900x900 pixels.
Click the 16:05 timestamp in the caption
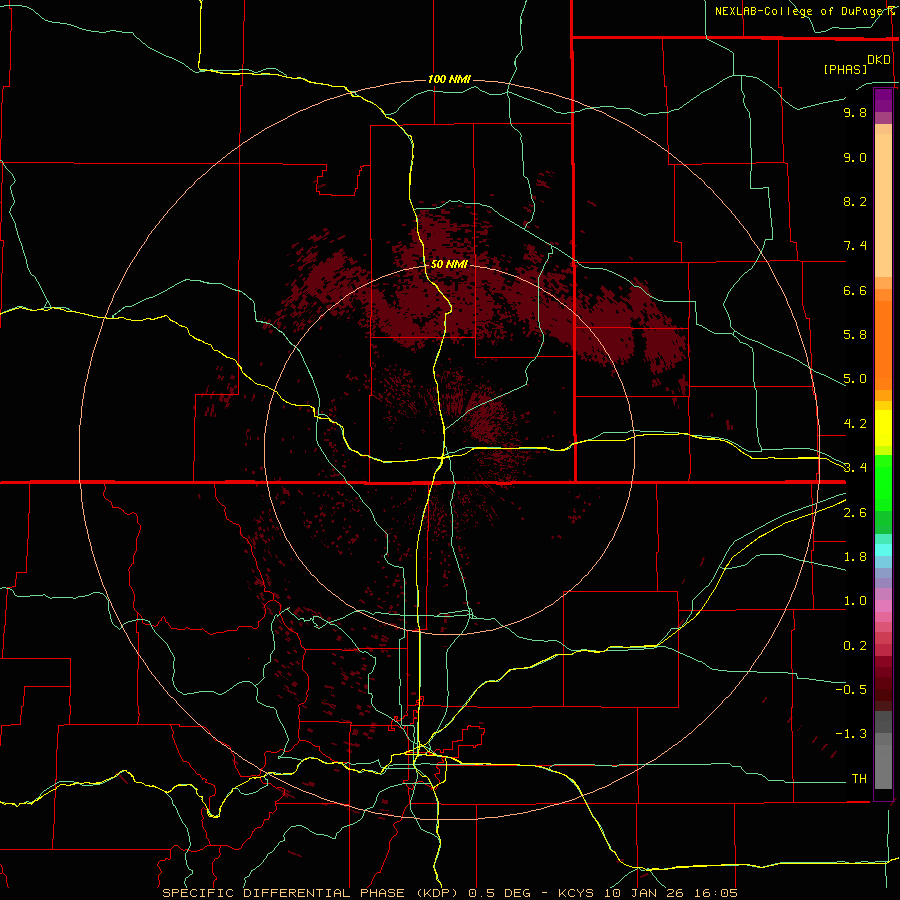click(x=715, y=893)
